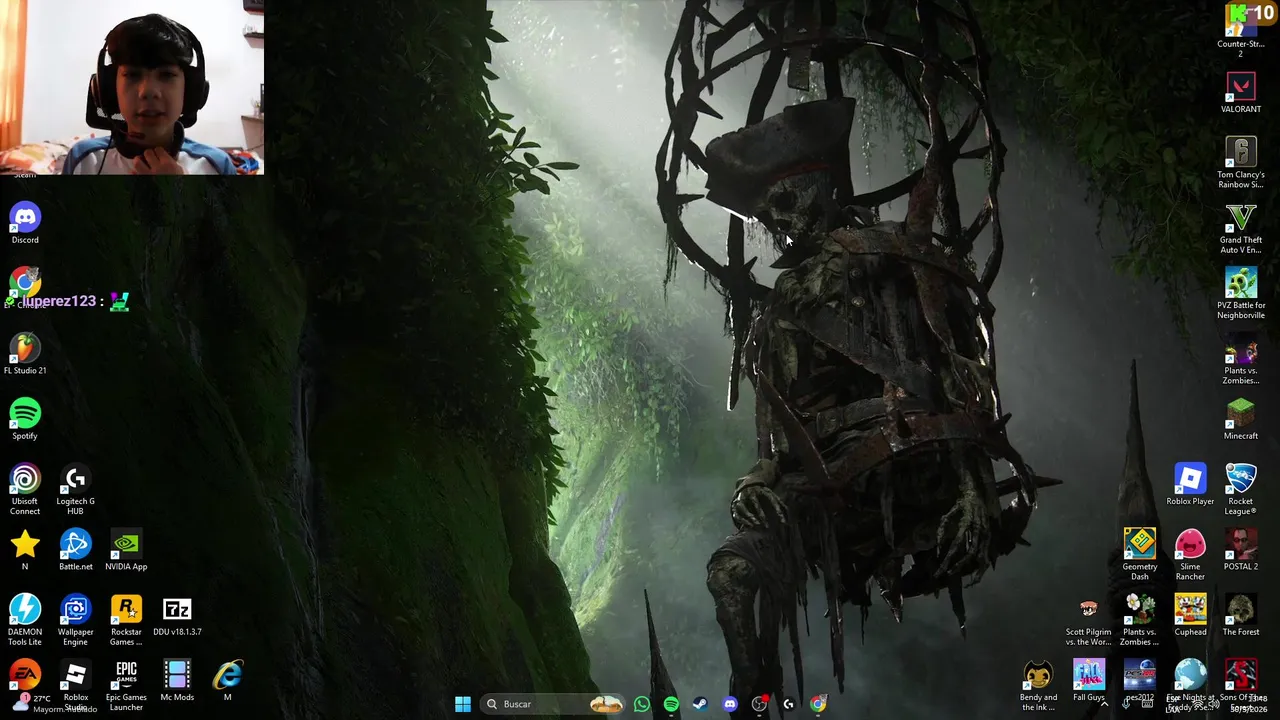Click the Windows Start button
The width and height of the screenshot is (1280, 720).
463,704
